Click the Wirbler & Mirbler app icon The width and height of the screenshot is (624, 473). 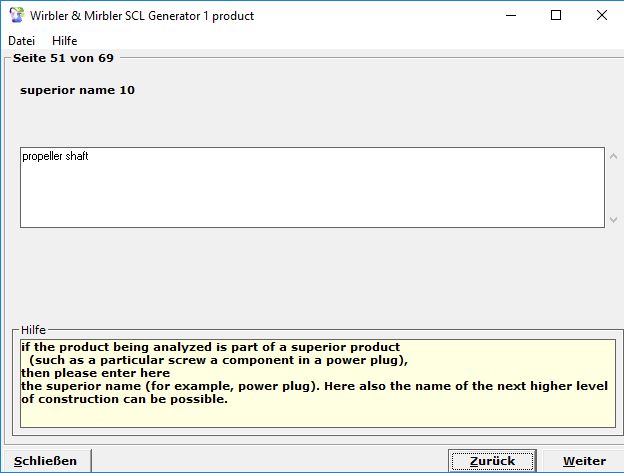click(14, 15)
